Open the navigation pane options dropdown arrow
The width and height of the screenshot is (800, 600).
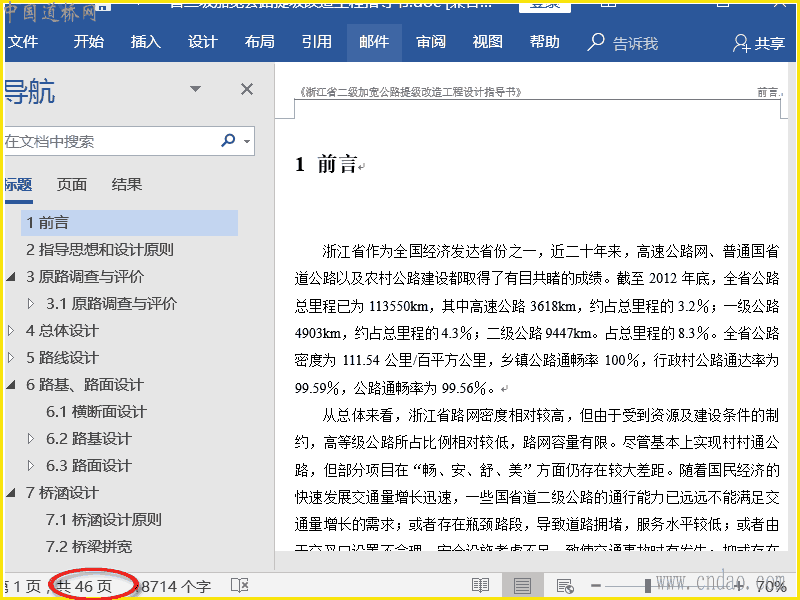point(195,89)
